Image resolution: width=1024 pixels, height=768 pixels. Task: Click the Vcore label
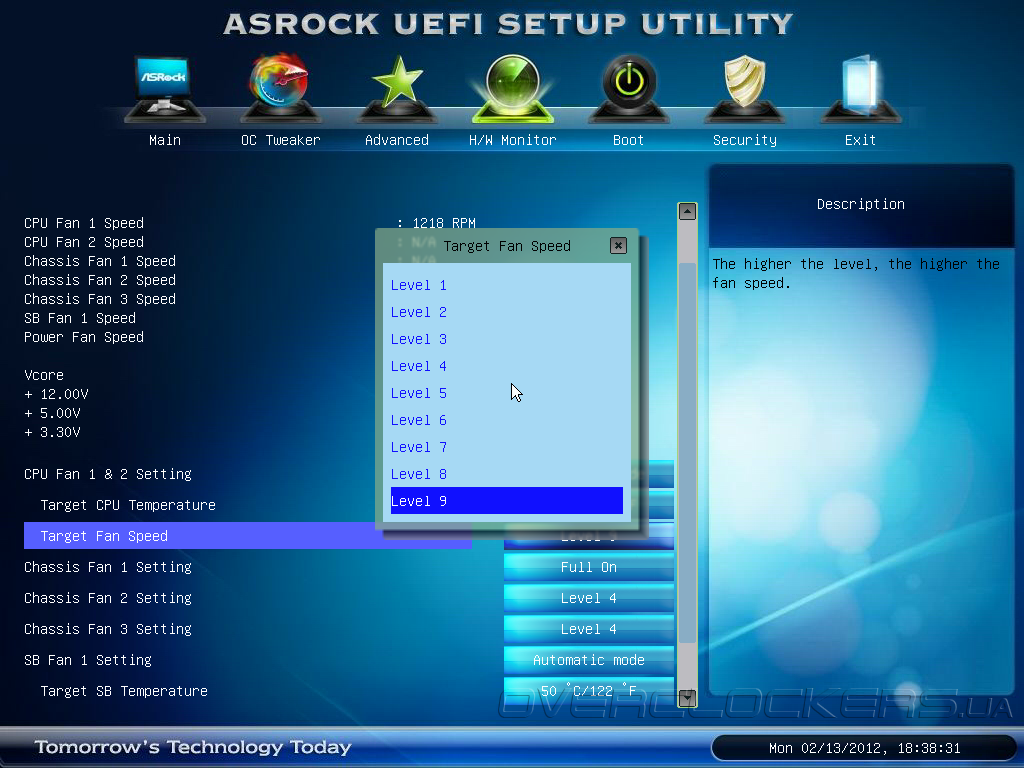tap(44, 375)
